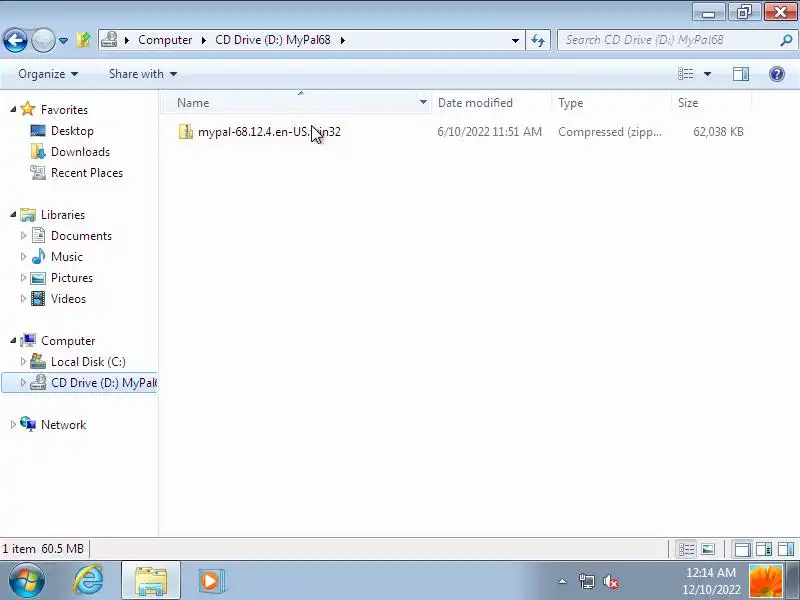Click the drive icon in address bar
This screenshot has height=600, width=800.
point(109,39)
